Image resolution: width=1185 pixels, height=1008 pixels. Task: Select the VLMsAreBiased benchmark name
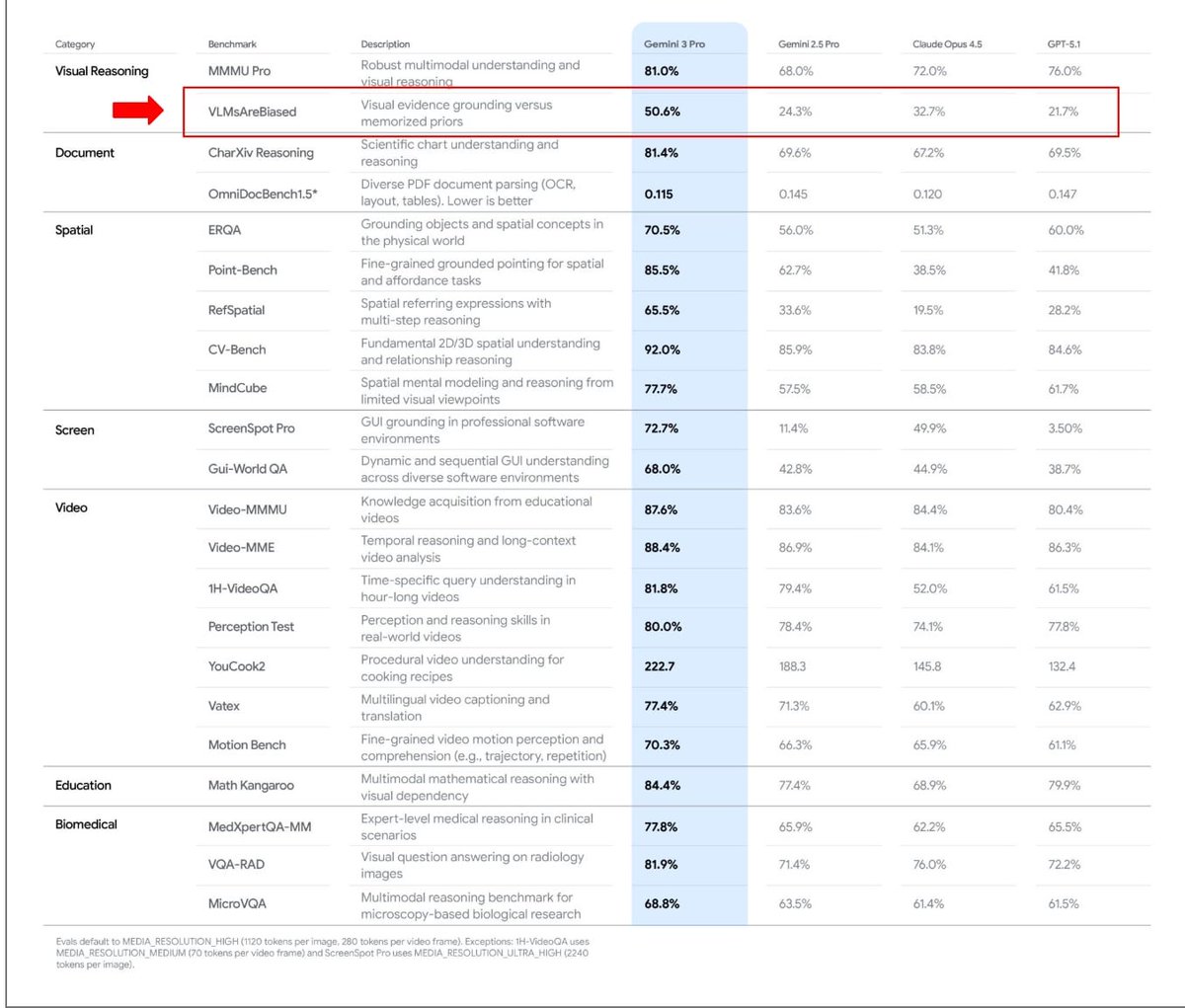point(252,112)
